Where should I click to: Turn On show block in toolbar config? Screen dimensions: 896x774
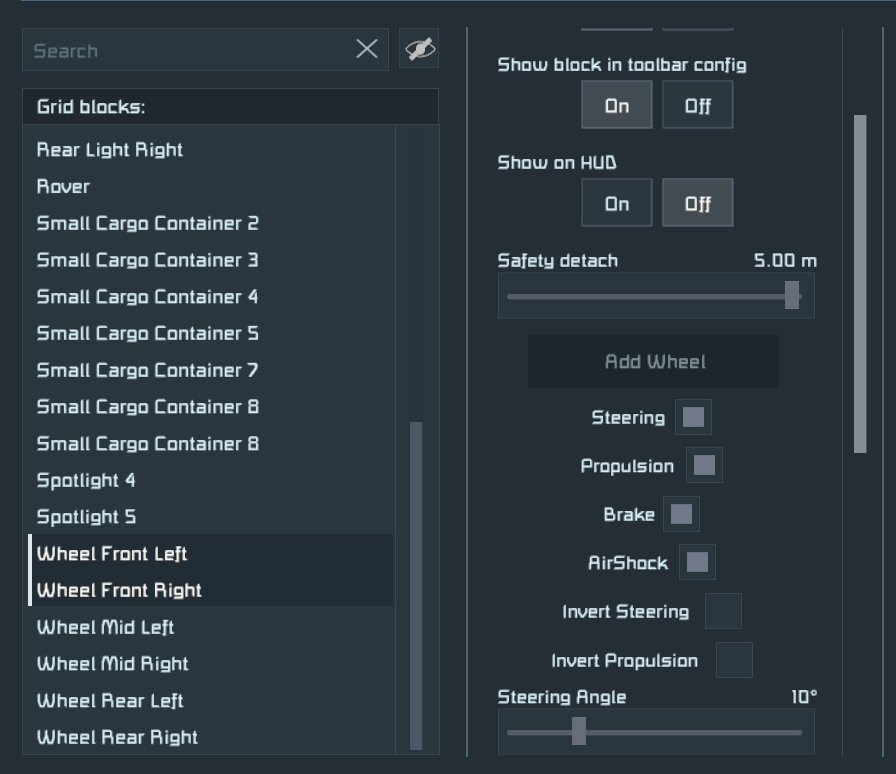[x=617, y=105]
